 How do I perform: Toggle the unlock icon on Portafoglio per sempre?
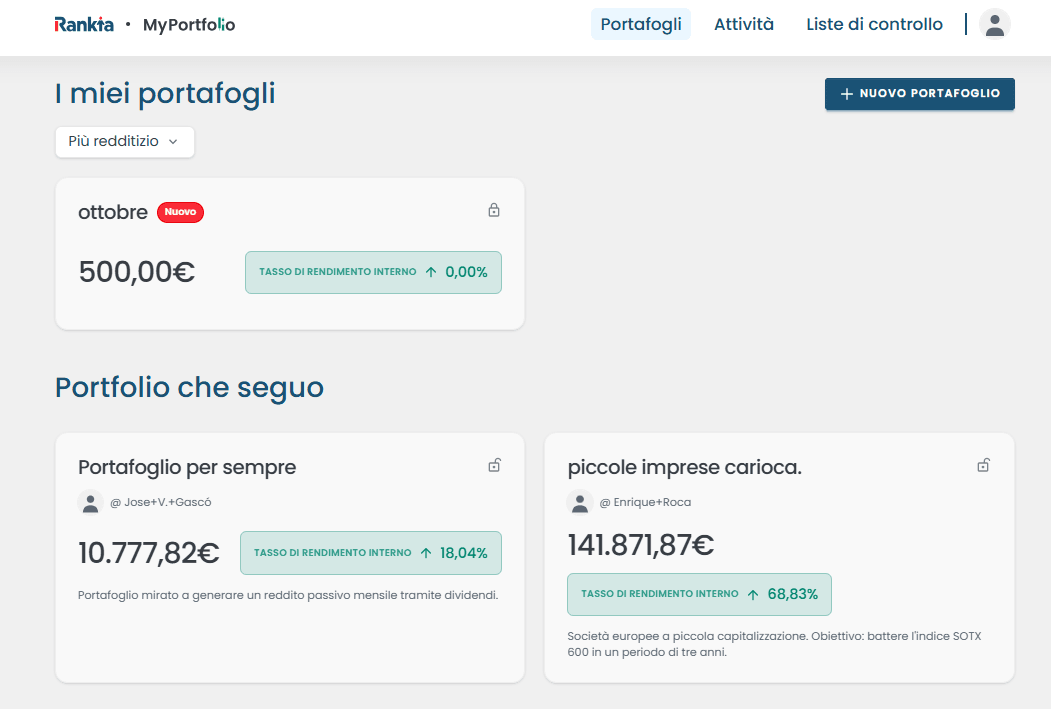[494, 465]
